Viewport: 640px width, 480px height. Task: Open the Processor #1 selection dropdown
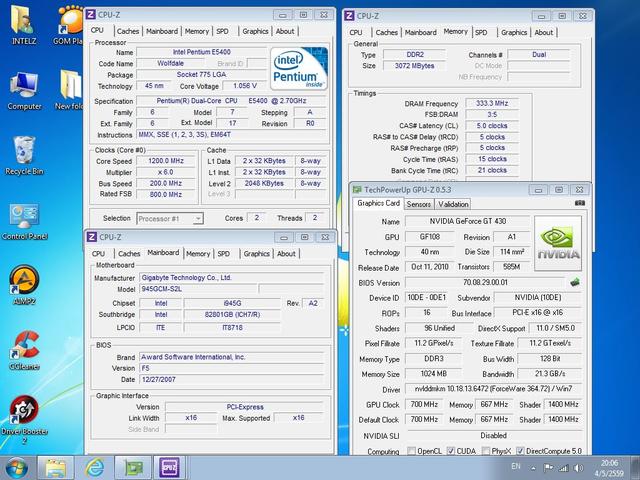pyautogui.click(x=170, y=218)
